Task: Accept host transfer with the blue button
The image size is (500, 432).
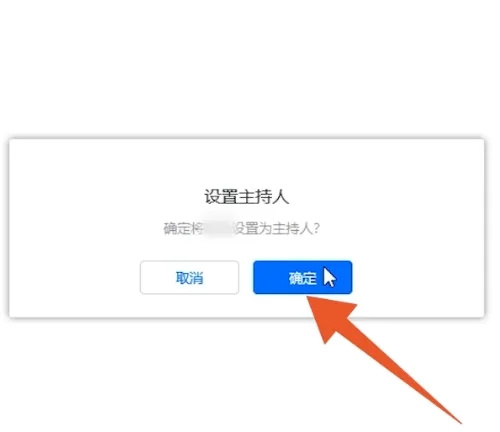Action: coord(302,277)
